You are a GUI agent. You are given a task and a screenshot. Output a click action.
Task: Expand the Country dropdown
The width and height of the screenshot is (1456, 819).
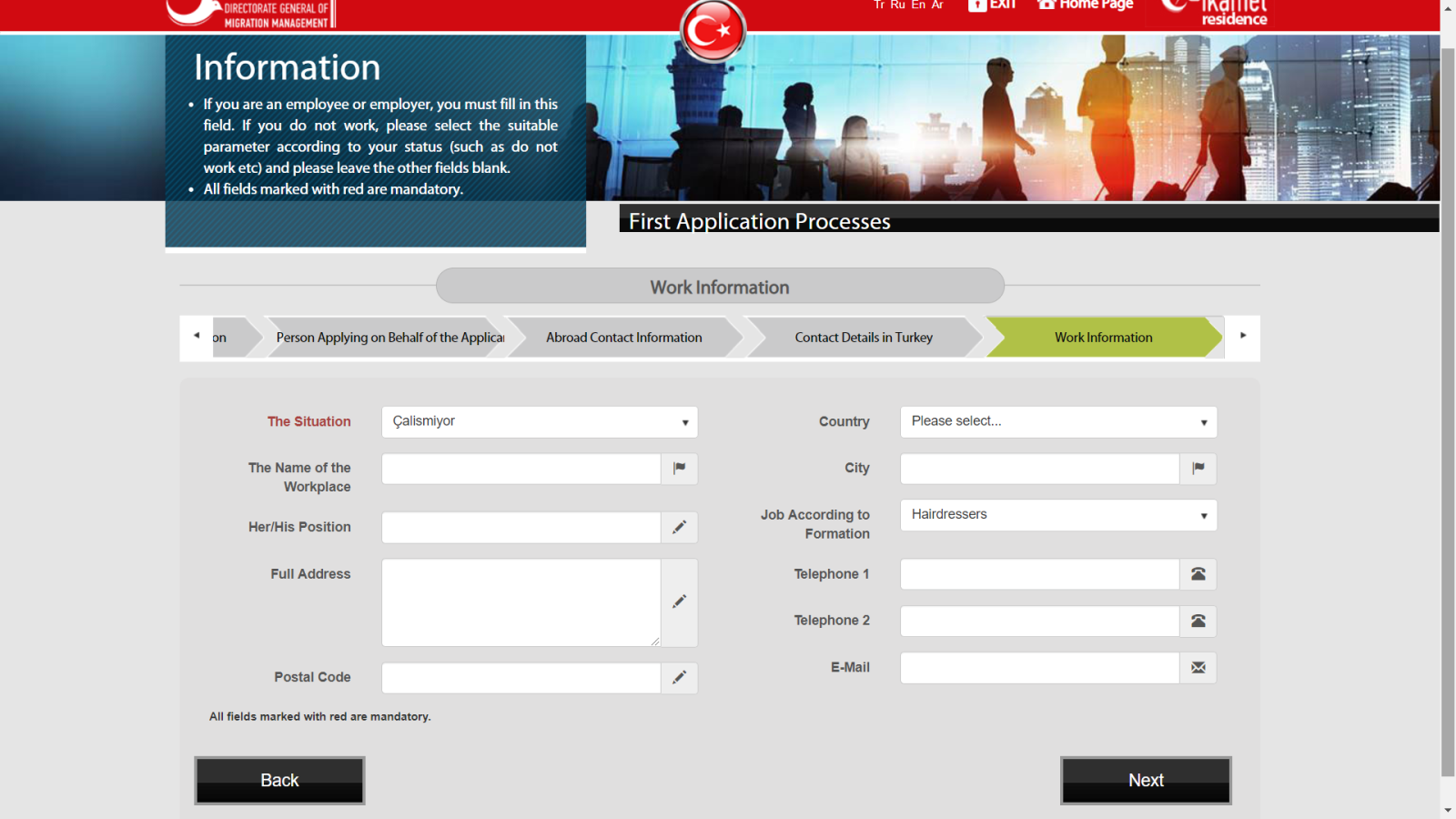(1057, 422)
